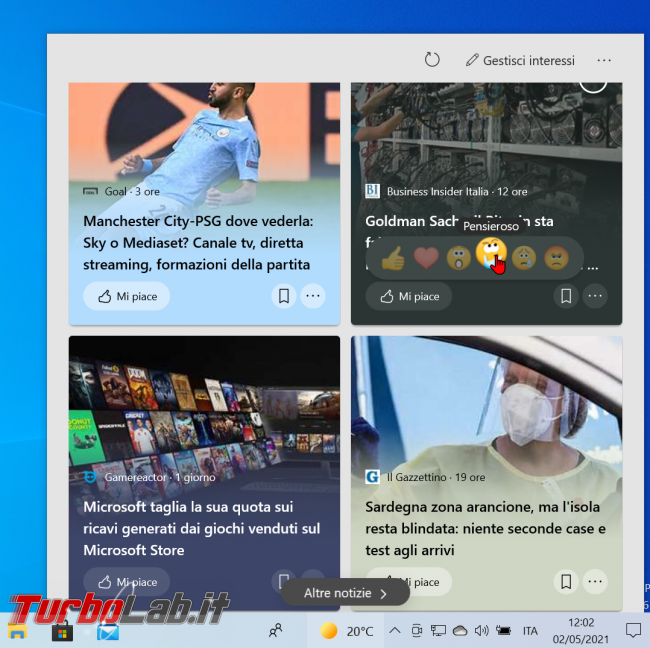This screenshot has width=650, height=648.
Task: Launch Mail app from taskbar
Action: [x=108, y=632]
